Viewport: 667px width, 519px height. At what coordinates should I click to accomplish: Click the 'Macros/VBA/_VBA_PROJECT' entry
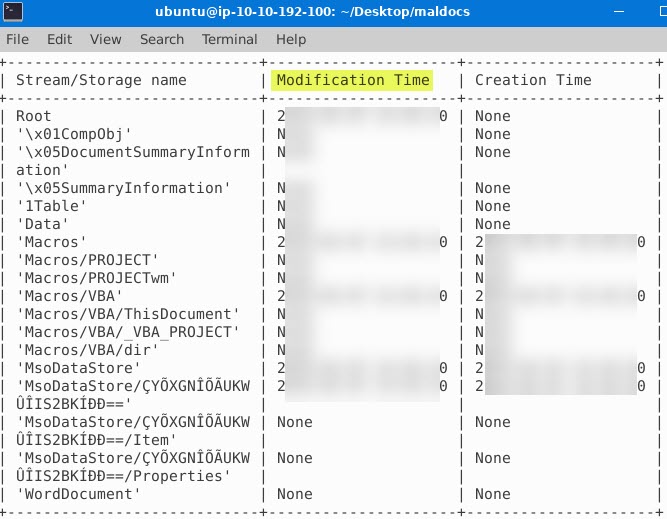(128, 332)
